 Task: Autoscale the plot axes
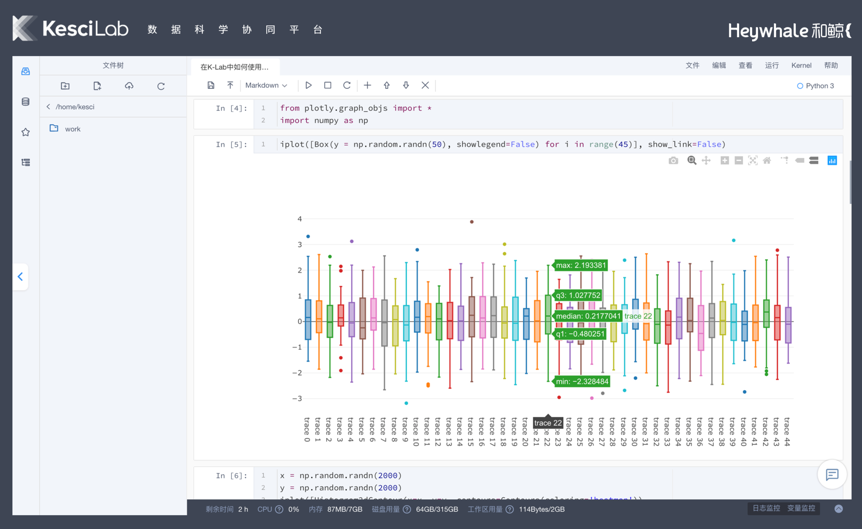(x=753, y=161)
